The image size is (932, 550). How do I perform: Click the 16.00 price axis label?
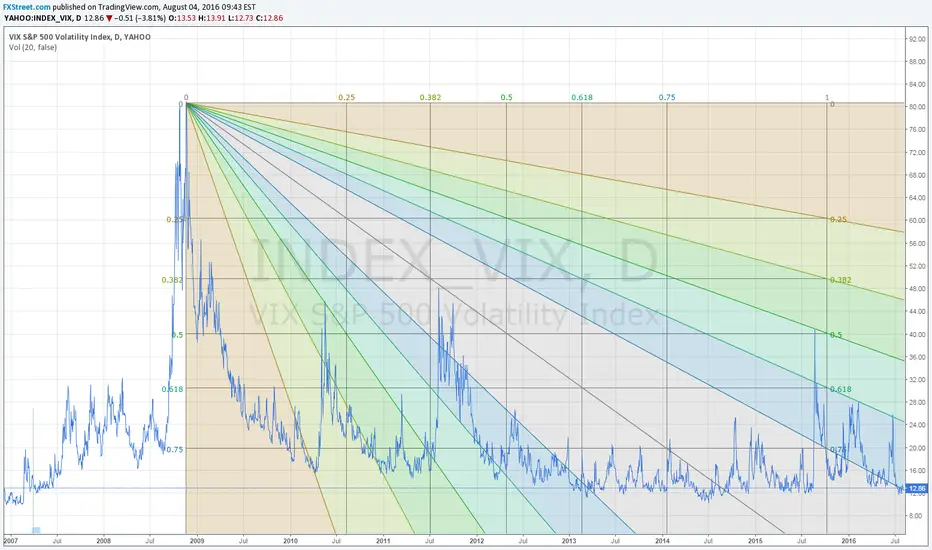(917, 470)
